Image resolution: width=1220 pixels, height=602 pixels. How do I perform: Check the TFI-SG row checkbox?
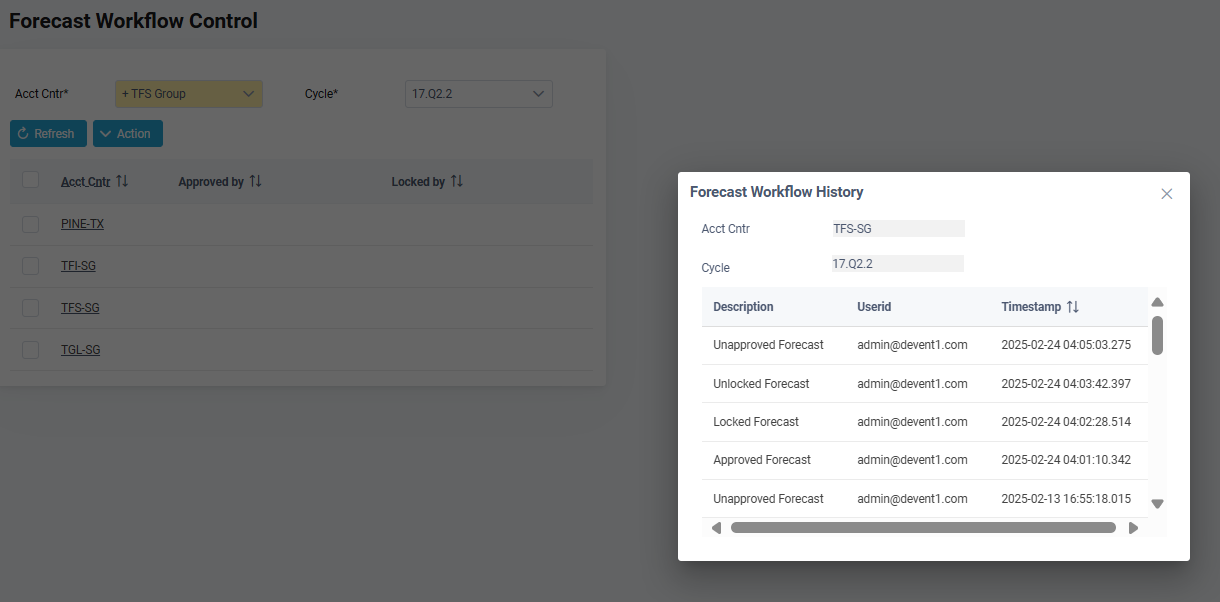30,266
